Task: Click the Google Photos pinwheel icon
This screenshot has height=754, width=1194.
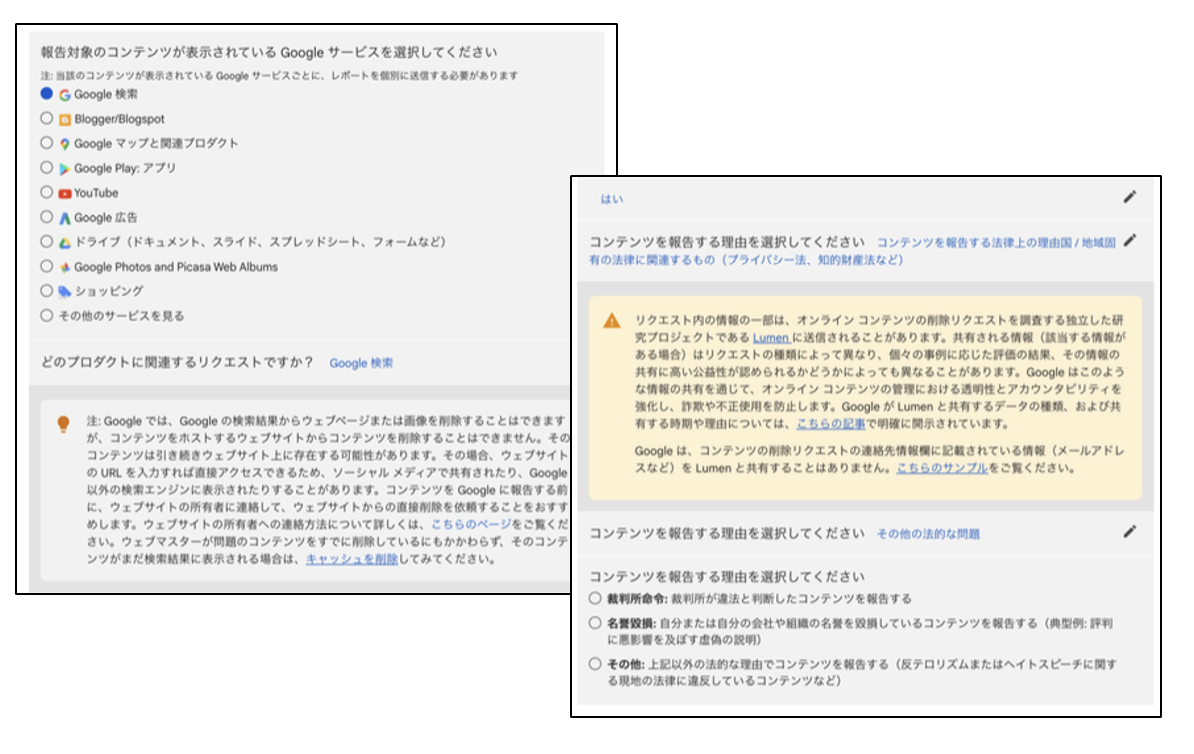Action: coord(65,267)
